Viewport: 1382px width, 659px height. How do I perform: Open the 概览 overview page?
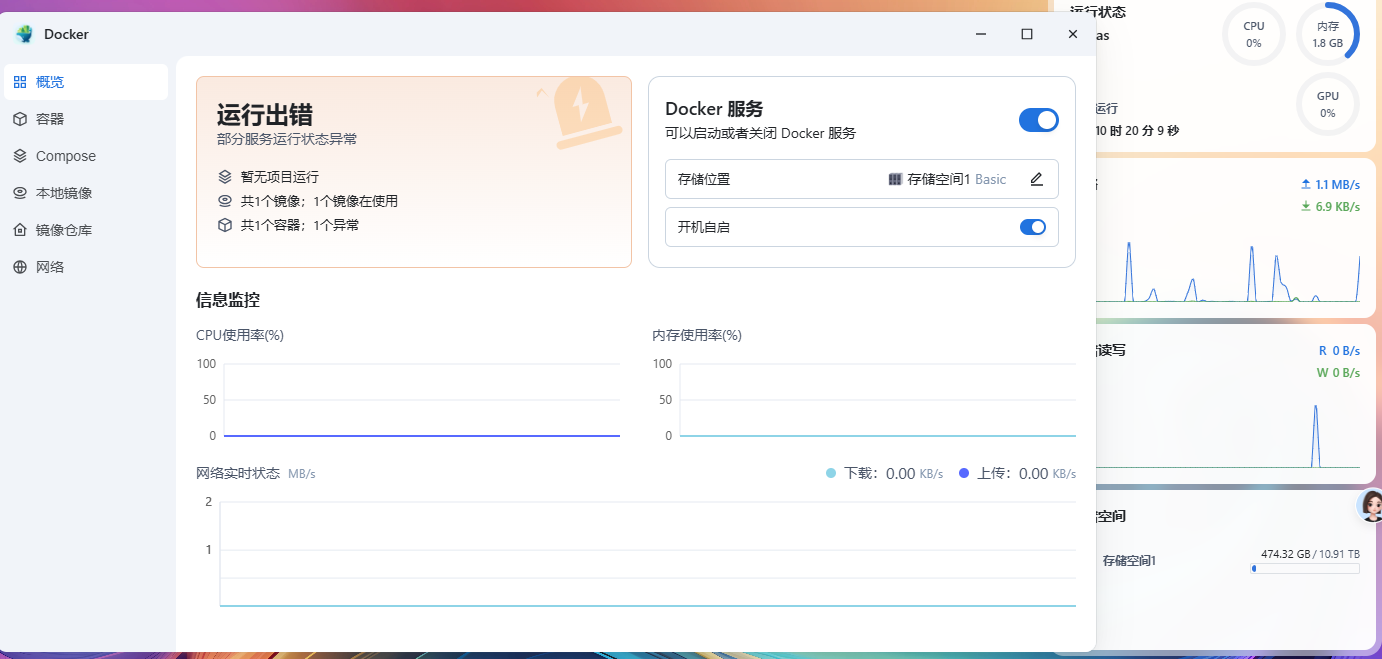[x=86, y=82]
